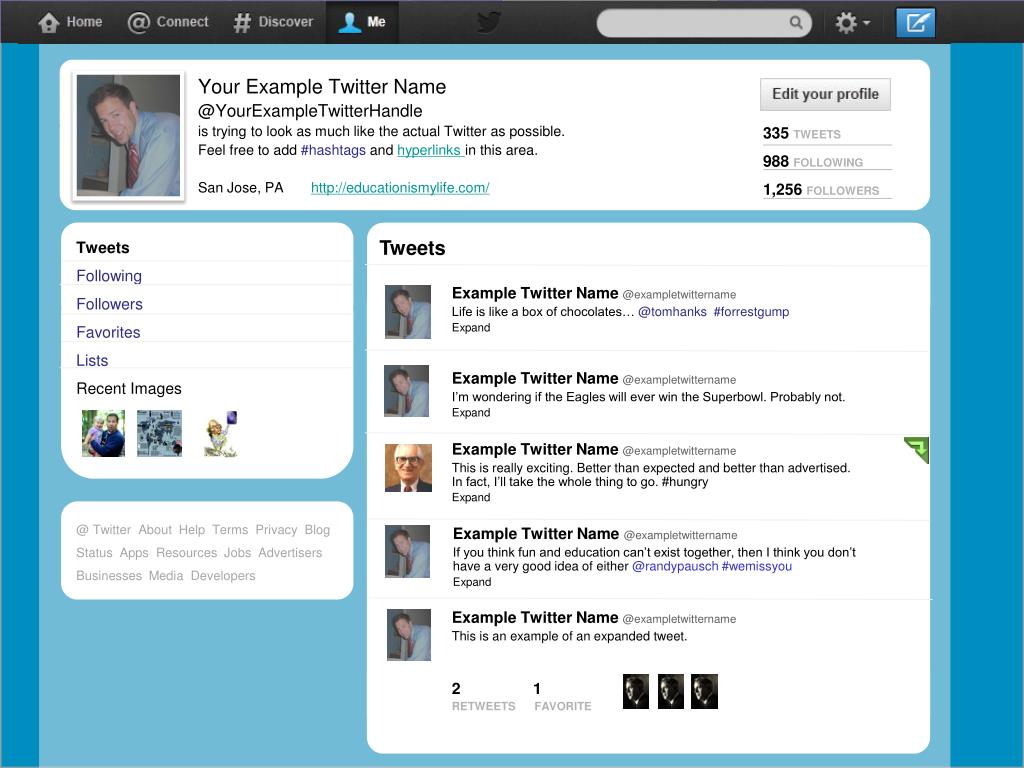Click avatar of the expanded tweet example

click(x=409, y=635)
